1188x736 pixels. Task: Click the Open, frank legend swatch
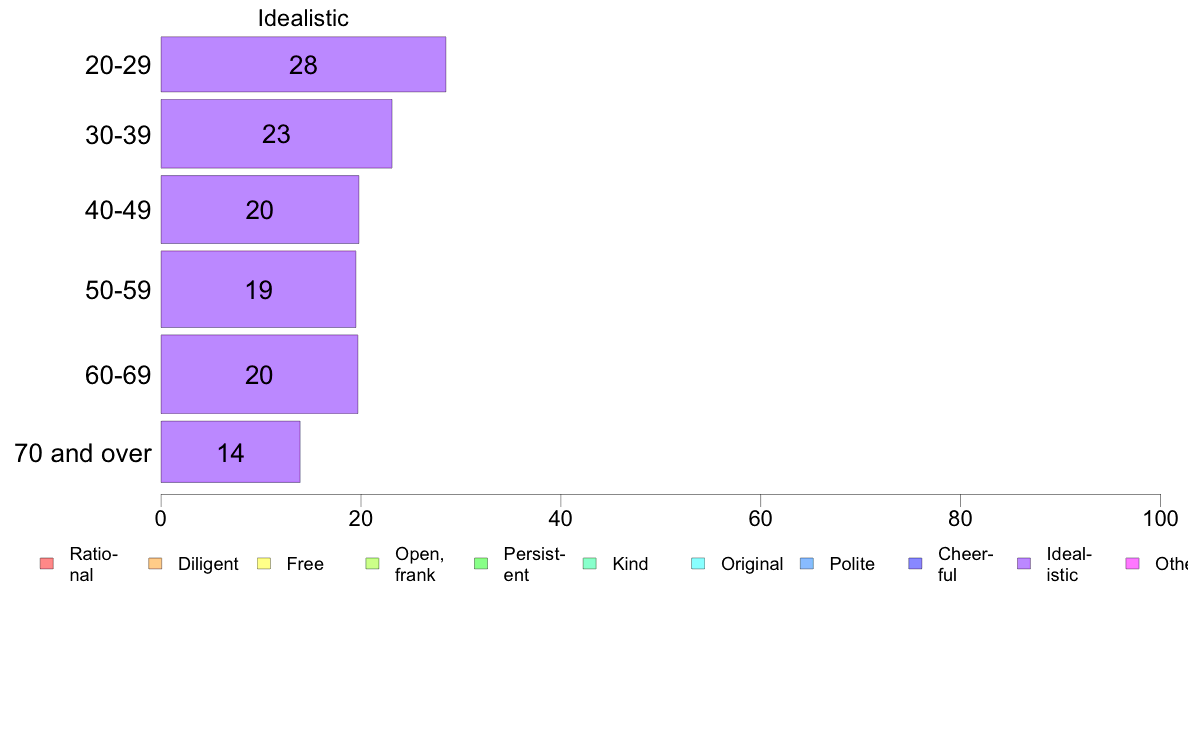click(372, 563)
